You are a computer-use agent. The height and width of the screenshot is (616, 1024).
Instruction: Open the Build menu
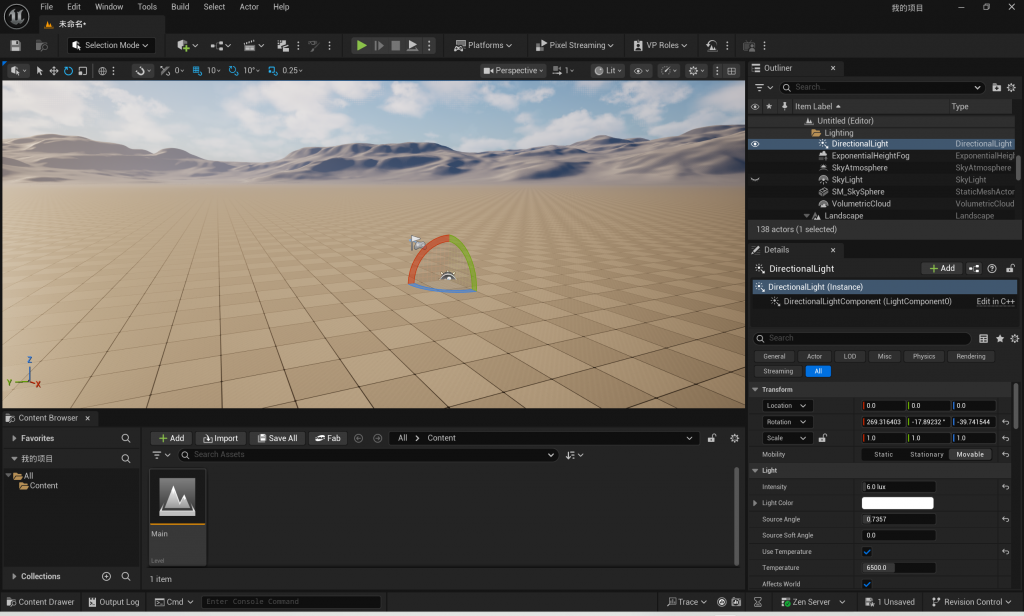click(x=180, y=7)
